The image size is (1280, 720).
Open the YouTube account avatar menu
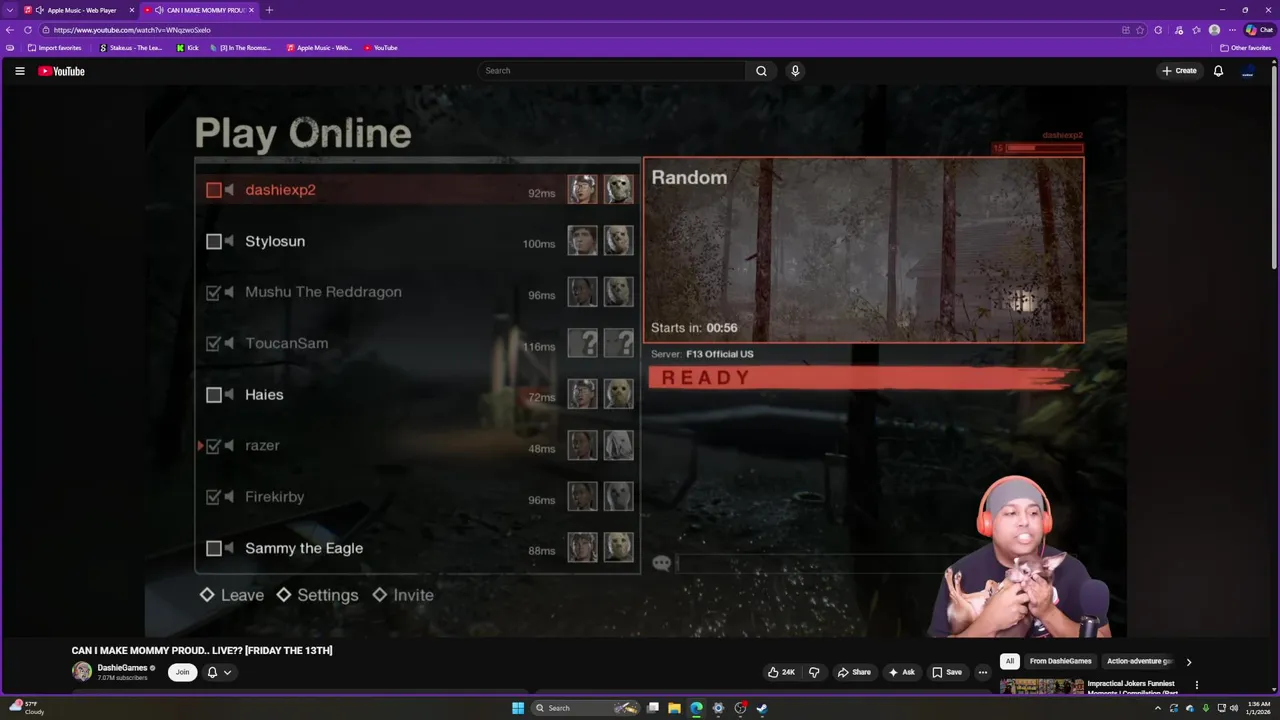point(1248,71)
